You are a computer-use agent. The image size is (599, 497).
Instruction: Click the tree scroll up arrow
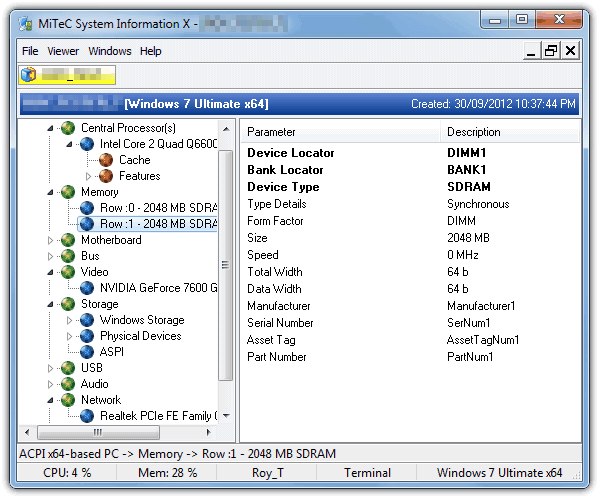pyautogui.click(x=226, y=129)
